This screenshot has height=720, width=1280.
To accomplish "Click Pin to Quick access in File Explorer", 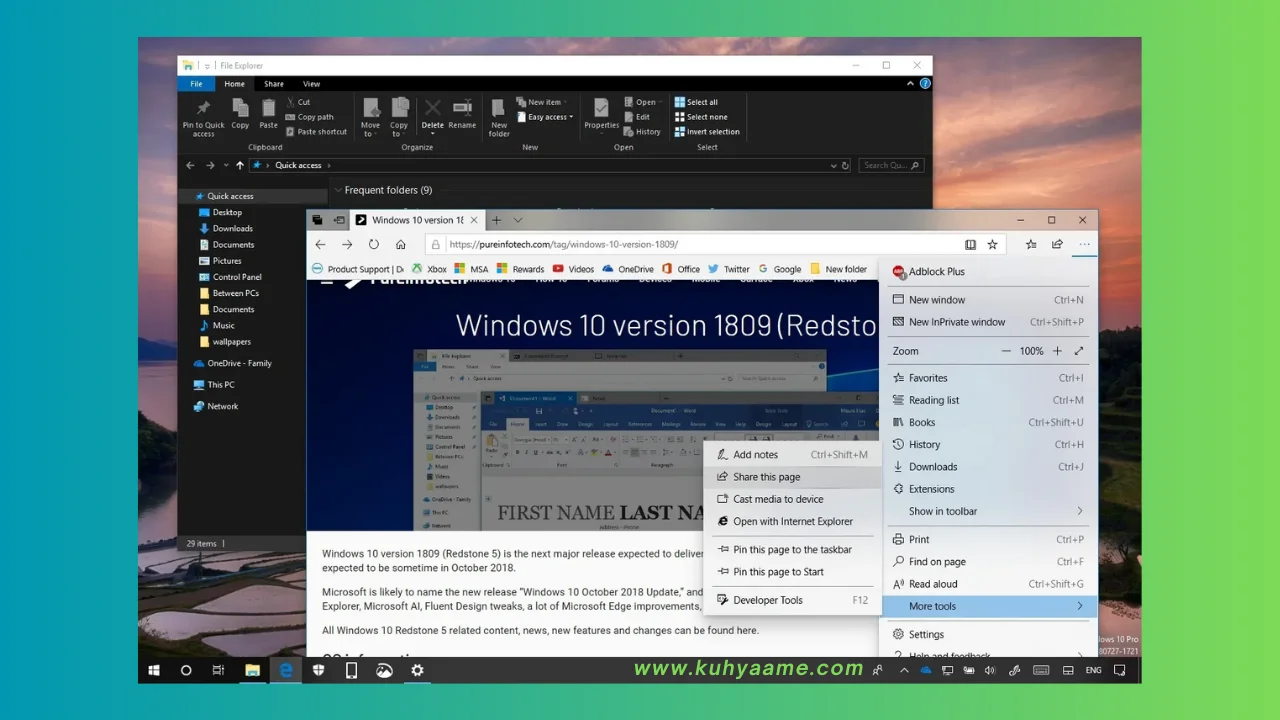I will 204,118.
